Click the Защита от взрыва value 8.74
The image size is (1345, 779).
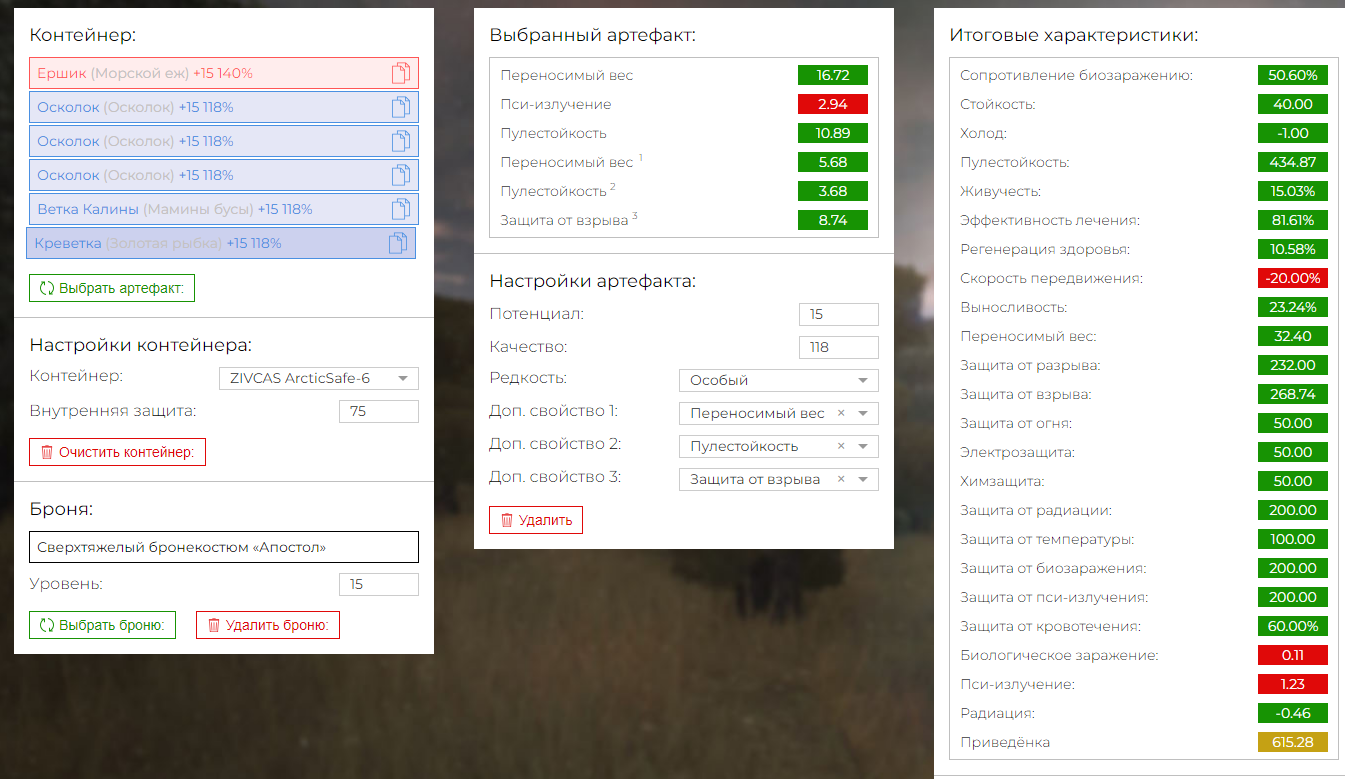(x=833, y=220)
